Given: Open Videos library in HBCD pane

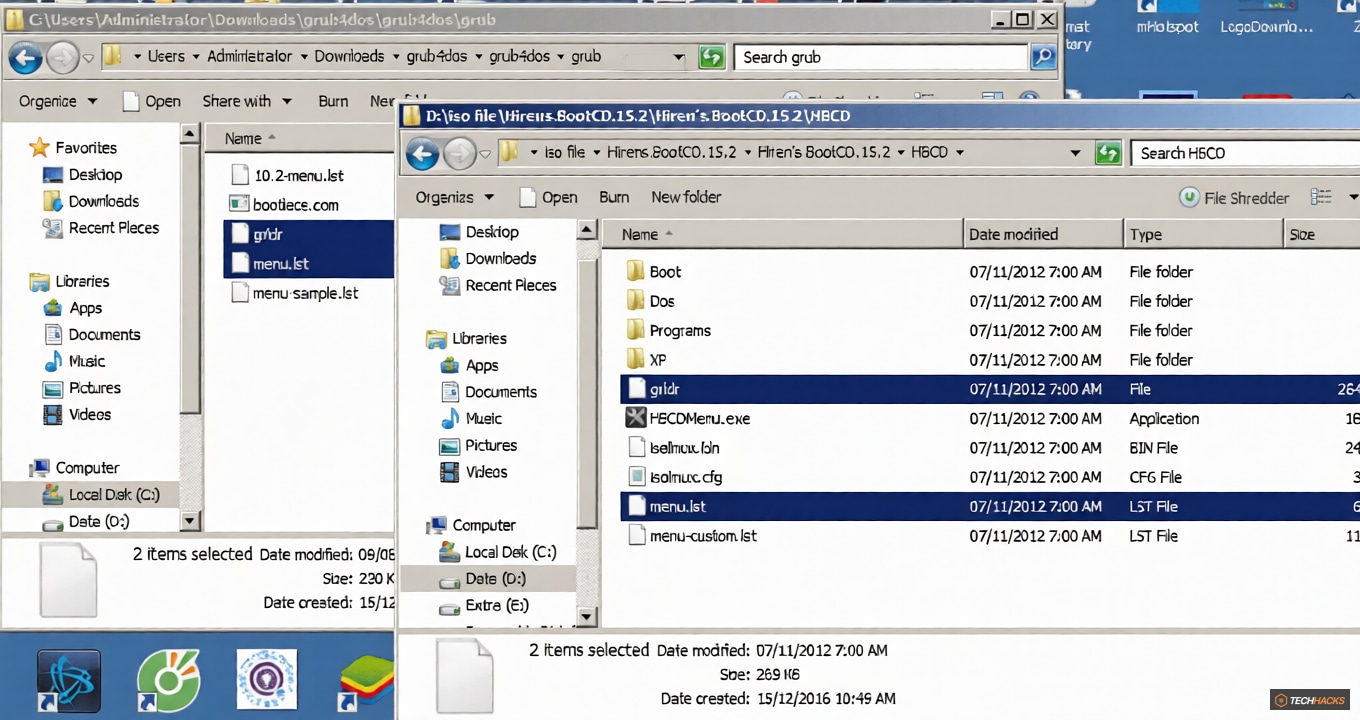Looking at the screenshot, I should (x=474, y=472).
